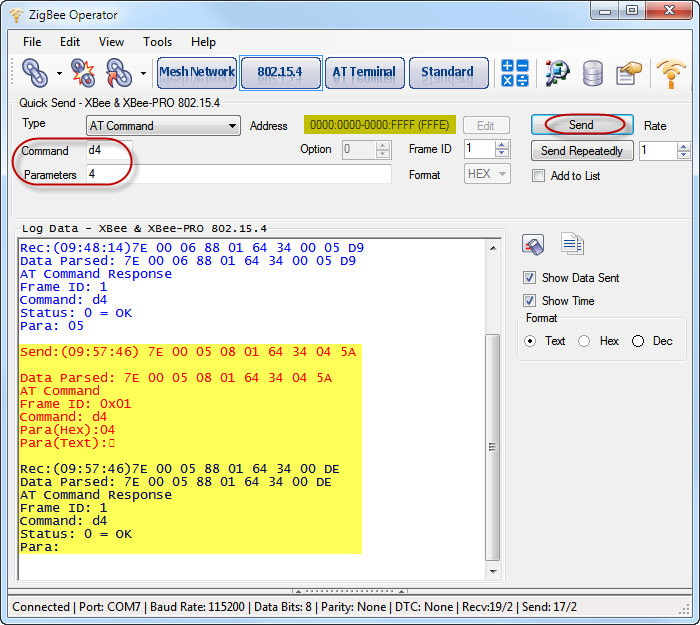Click the database cylinder icon
Viewport: 700px width, 625px height.
(x=593, y=73)
